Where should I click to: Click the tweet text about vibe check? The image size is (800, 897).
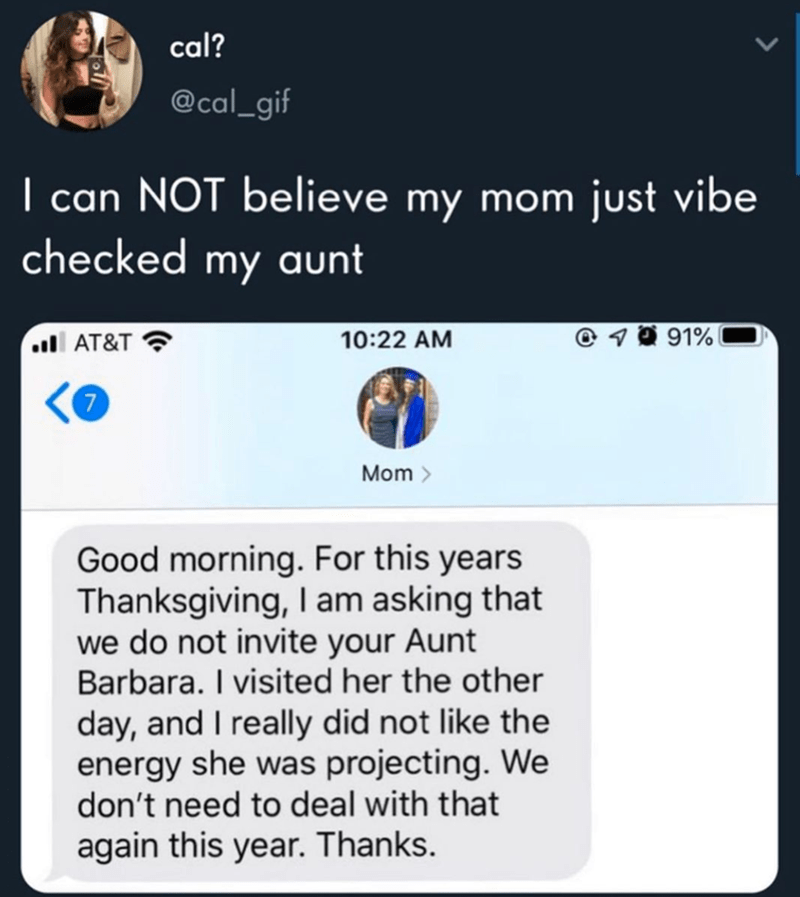point(389,228)
